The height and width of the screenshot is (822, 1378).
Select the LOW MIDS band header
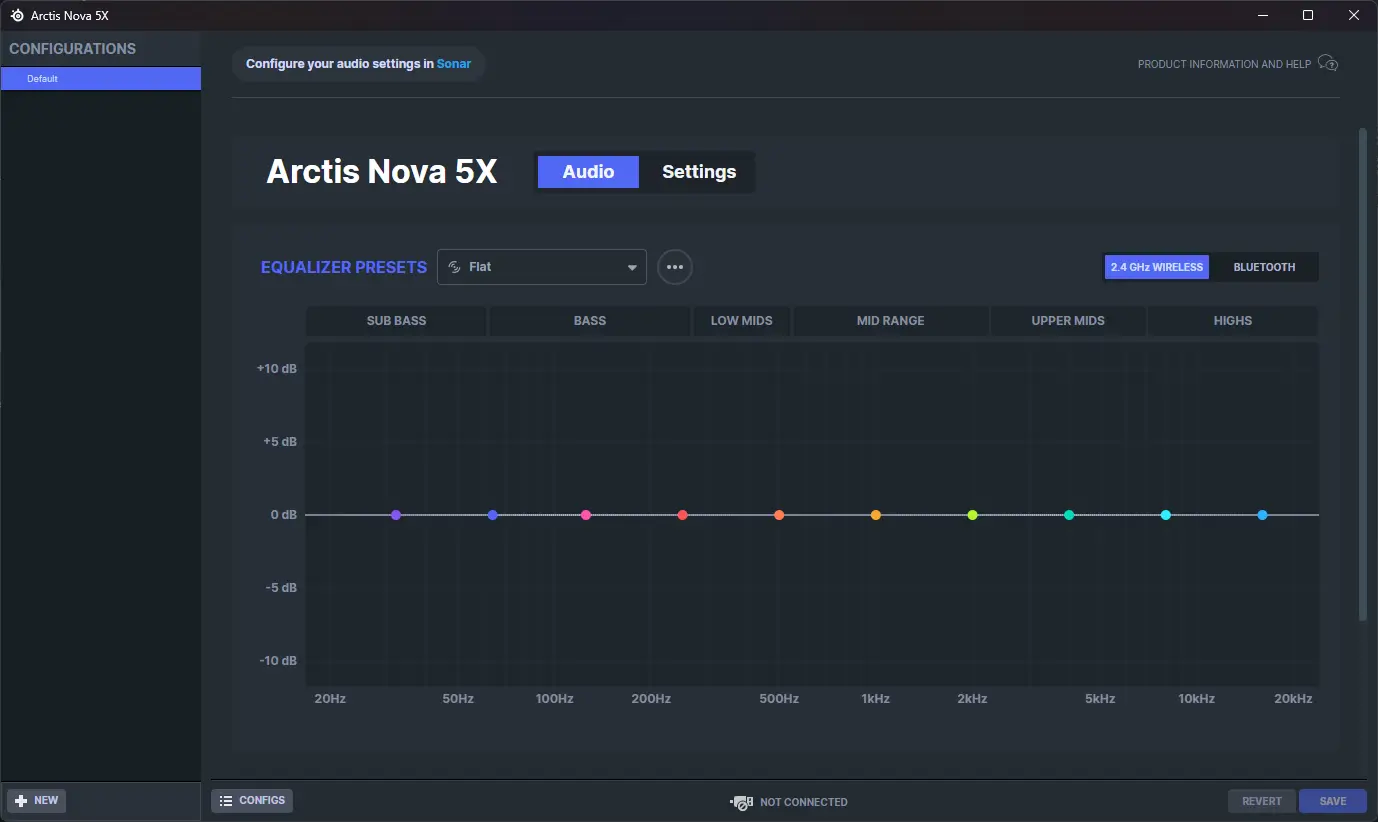[x=742, y=321]
